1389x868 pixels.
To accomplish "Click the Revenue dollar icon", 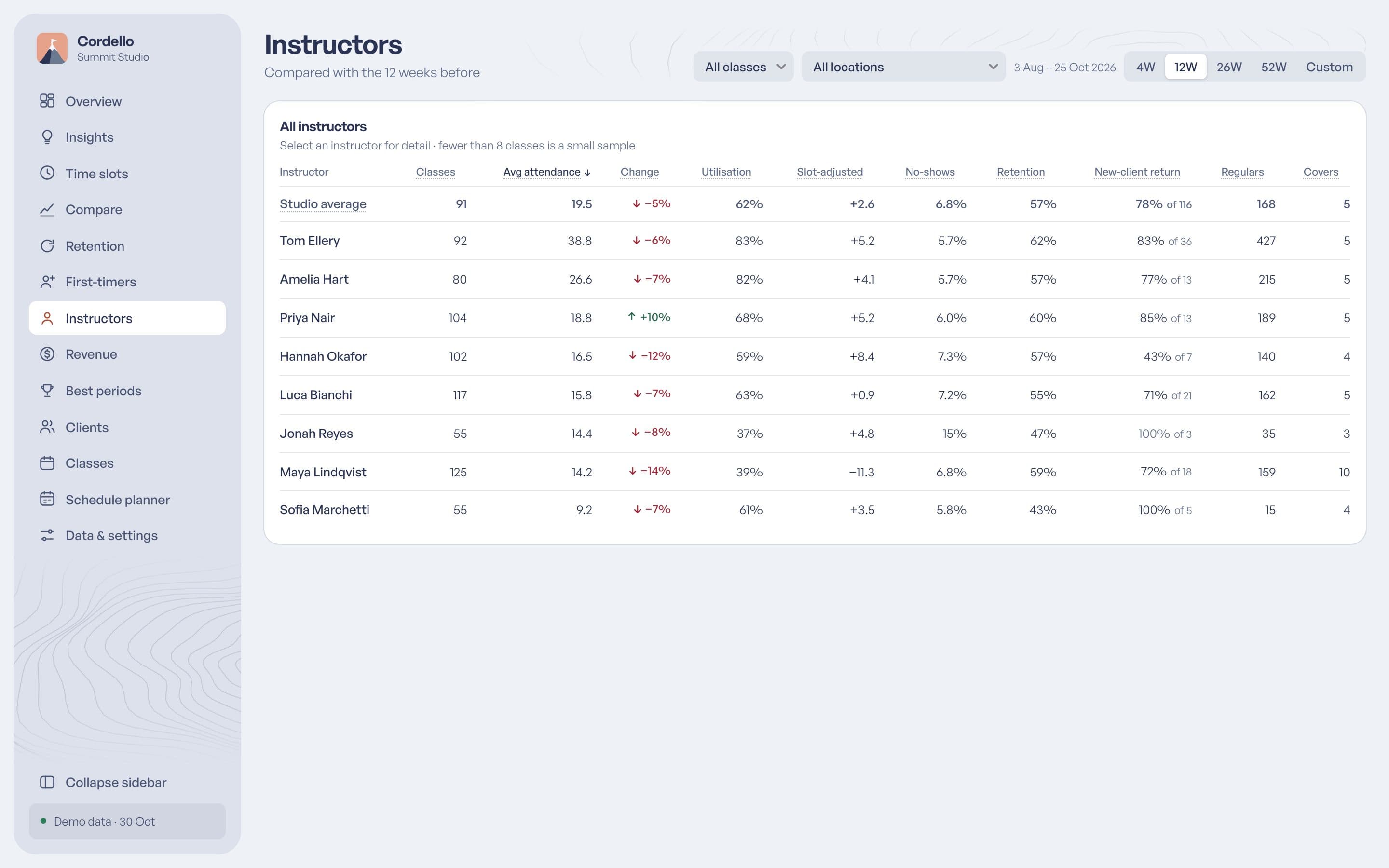I will coord(47,353).
